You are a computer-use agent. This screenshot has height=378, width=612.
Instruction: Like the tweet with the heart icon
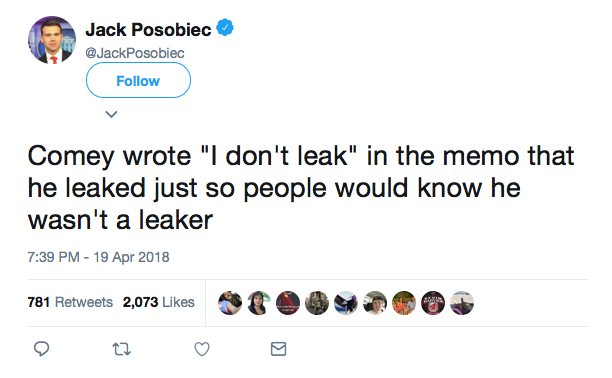[x=202, y=349]
